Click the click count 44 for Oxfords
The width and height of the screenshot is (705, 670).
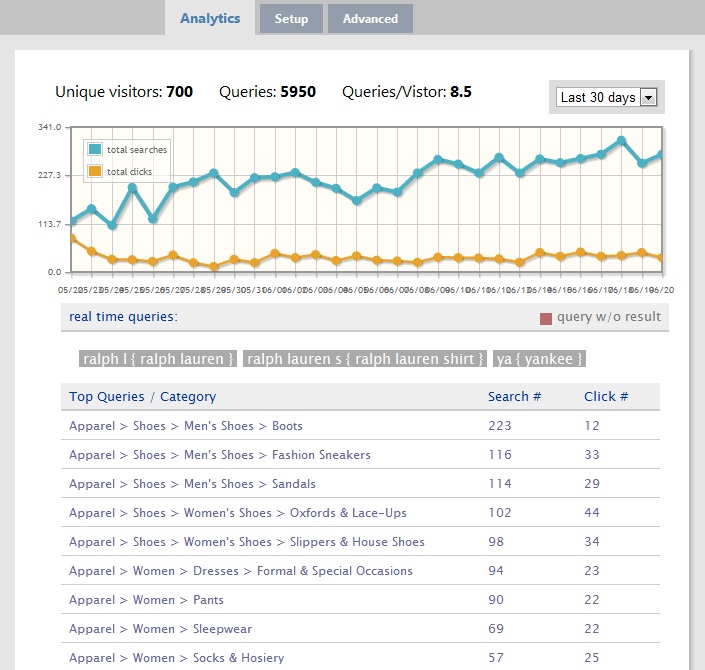click(592, 513)
